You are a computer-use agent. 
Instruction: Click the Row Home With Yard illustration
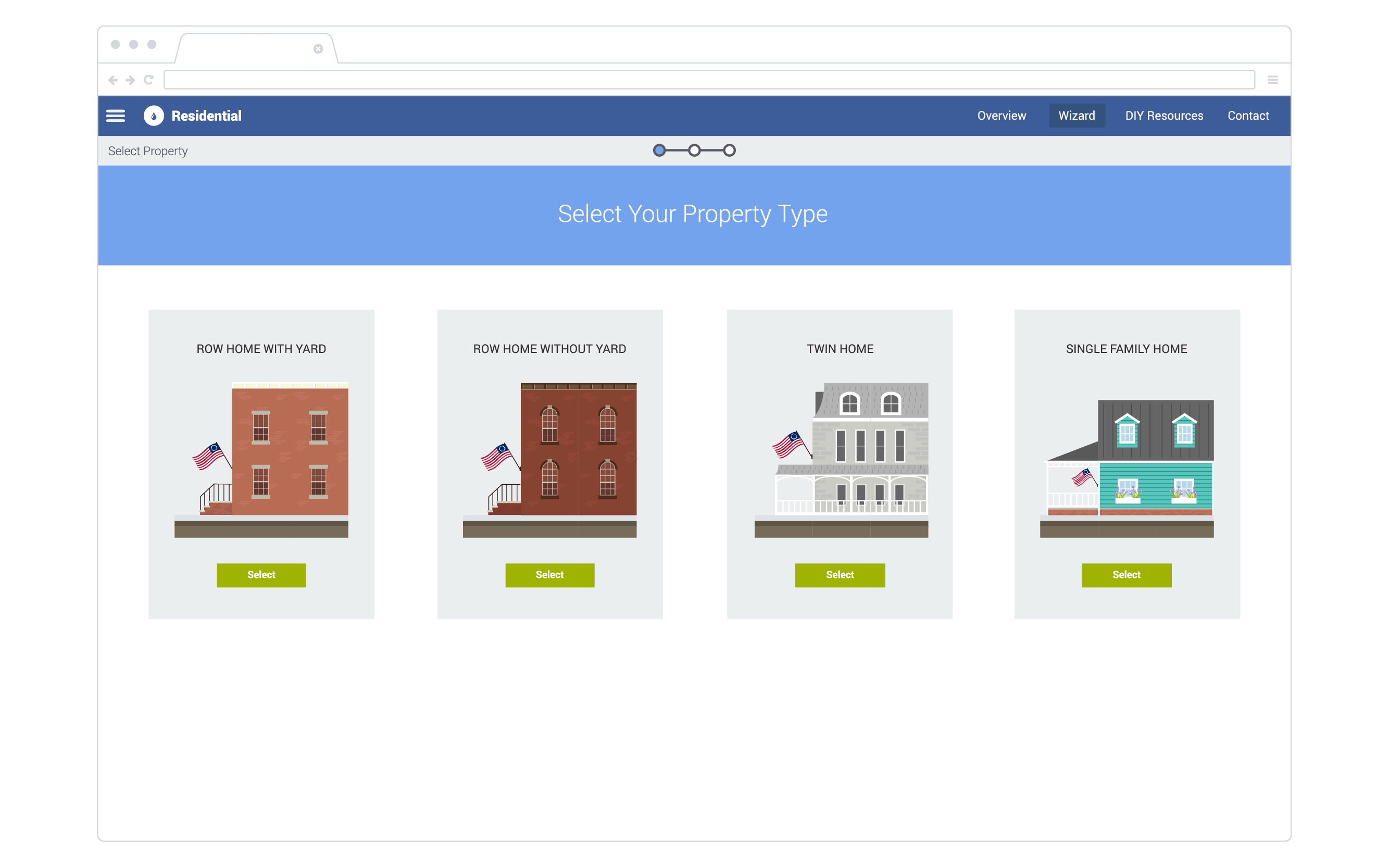262,460
